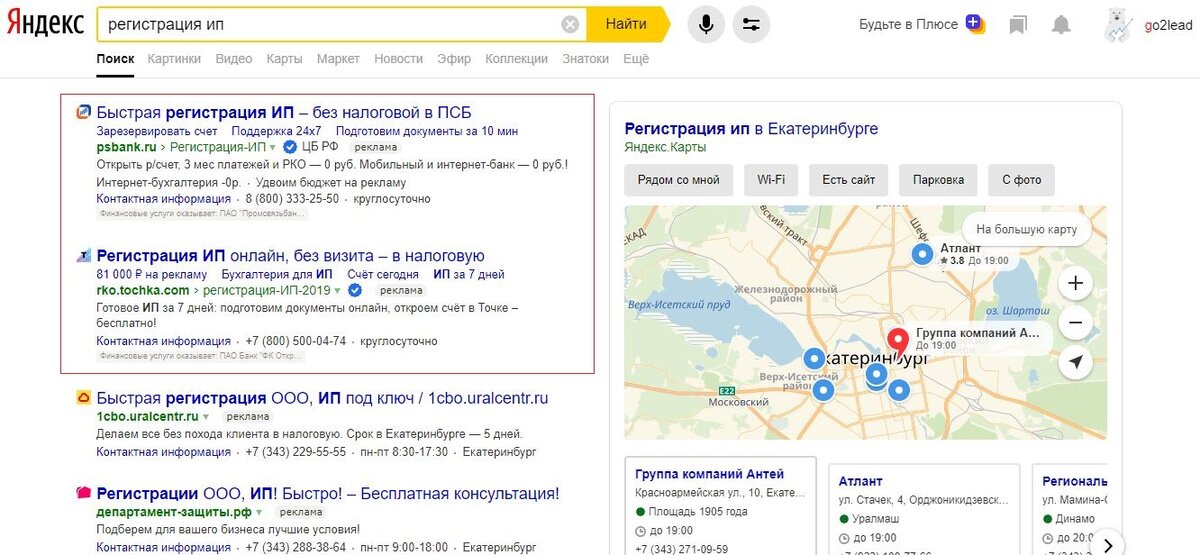
Task: Click Plus badge icon next to Будьте в Плюсе
Action: click(x=975, y=23)
